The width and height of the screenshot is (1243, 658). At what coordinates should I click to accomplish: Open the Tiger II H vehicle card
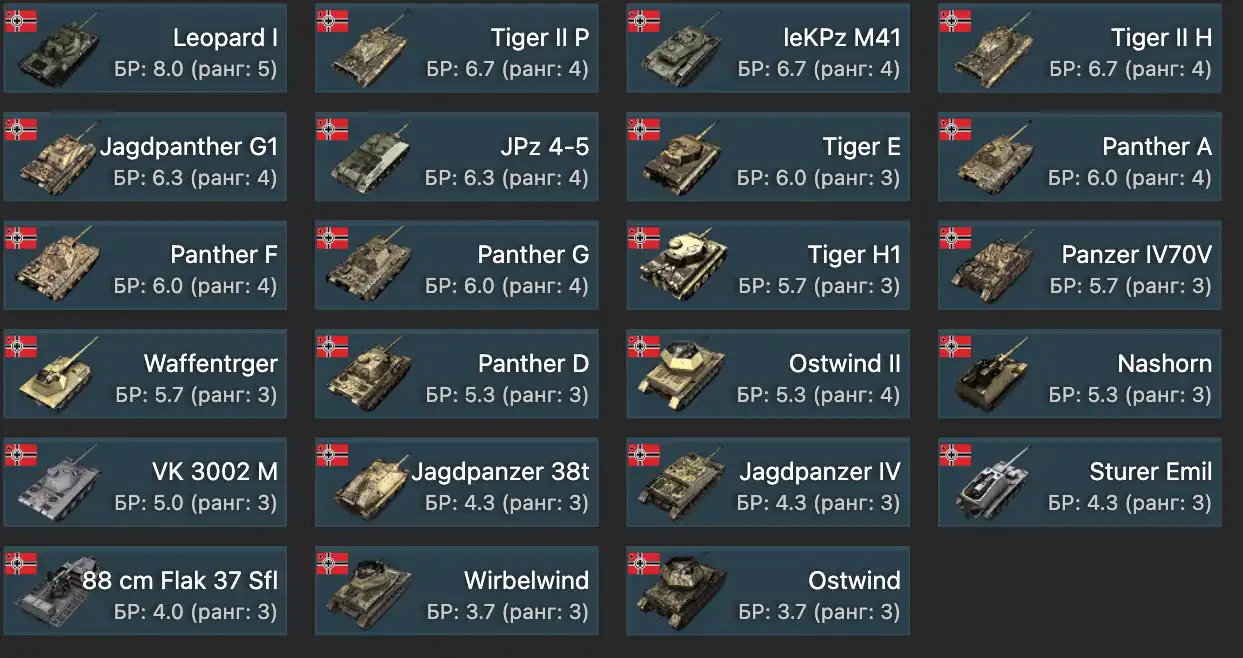point(1080,48)
